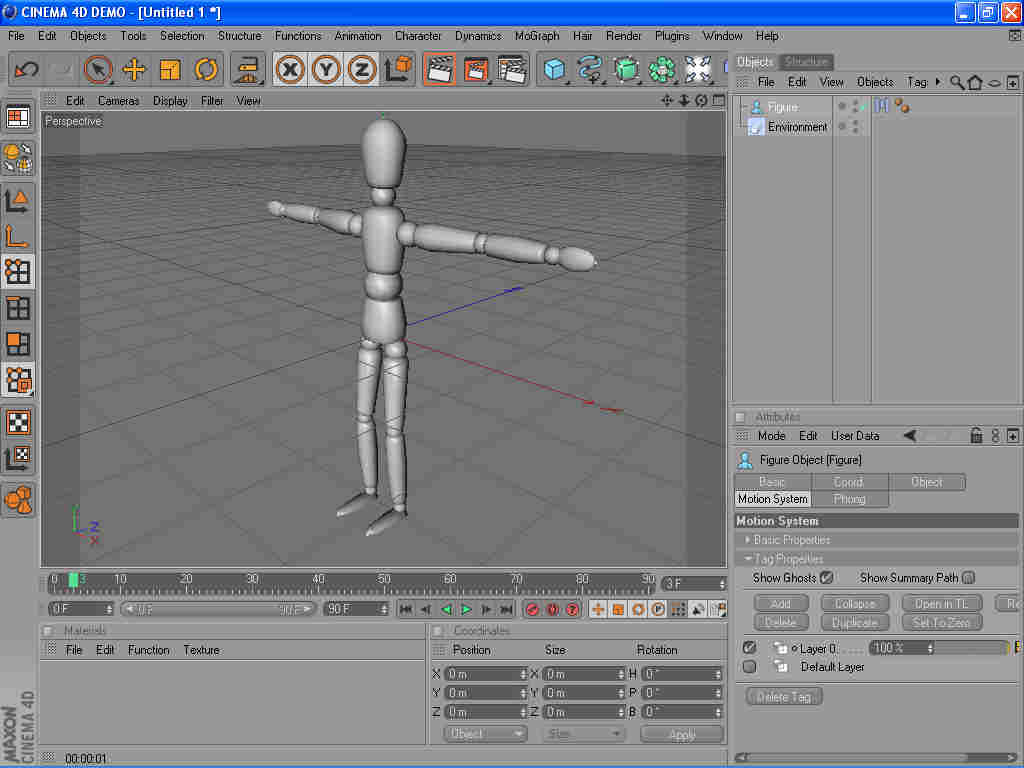
Task: Toggle the Layer 0 enable checkbox
Action: [x=749, y=648]
